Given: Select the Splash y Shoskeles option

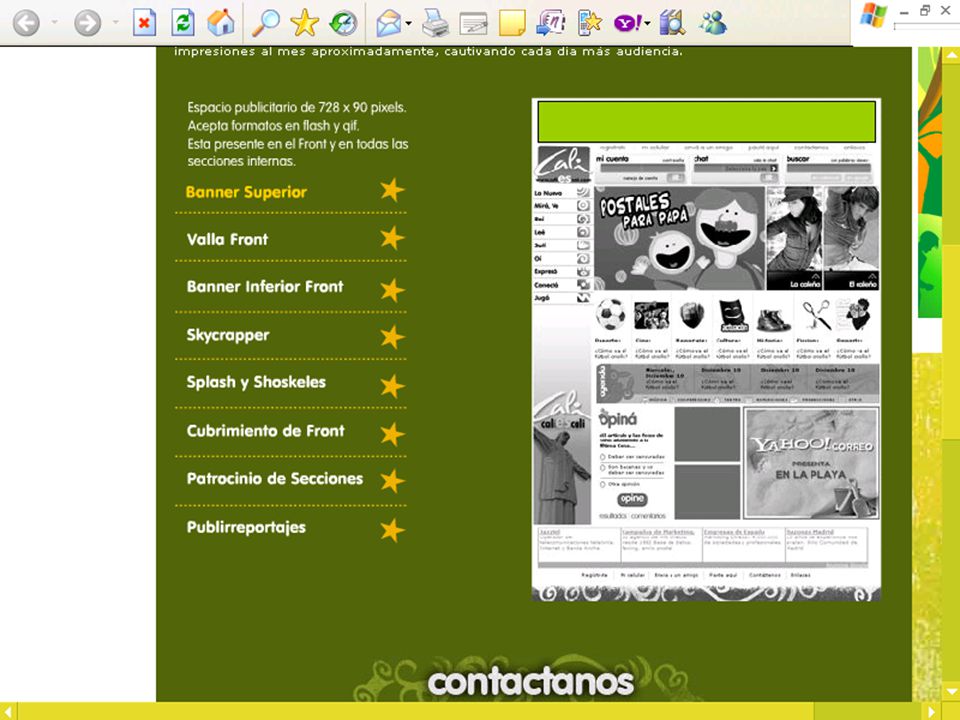Looking at the screenshot, I should [256, 383].
